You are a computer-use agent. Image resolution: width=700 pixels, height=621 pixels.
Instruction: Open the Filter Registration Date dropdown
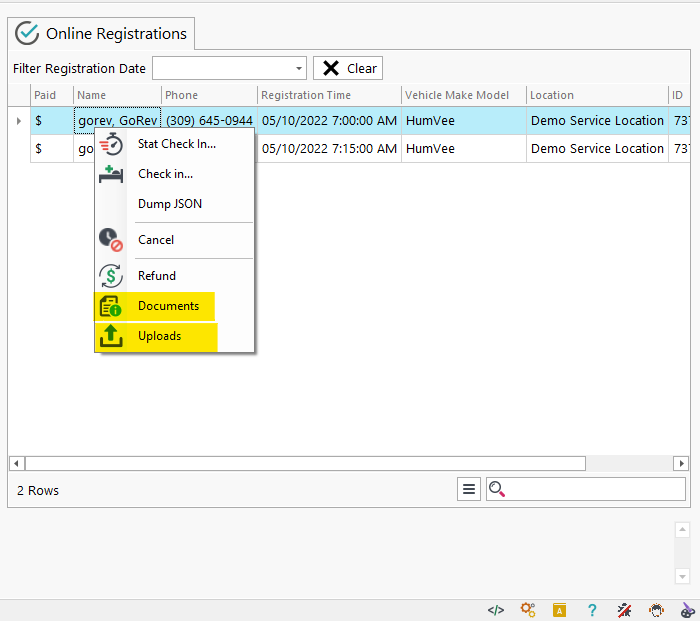click(x=299, y=68)
